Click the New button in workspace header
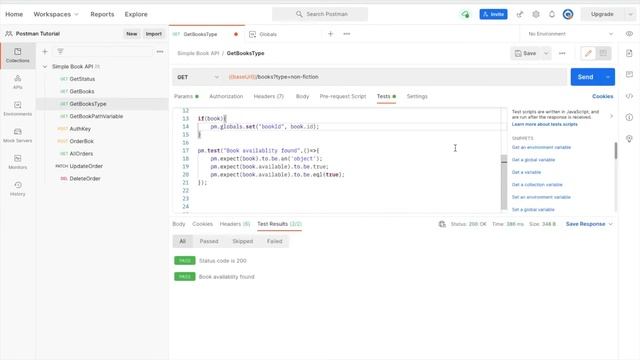Viewport: 640px width, 360px height. point(131,34)
